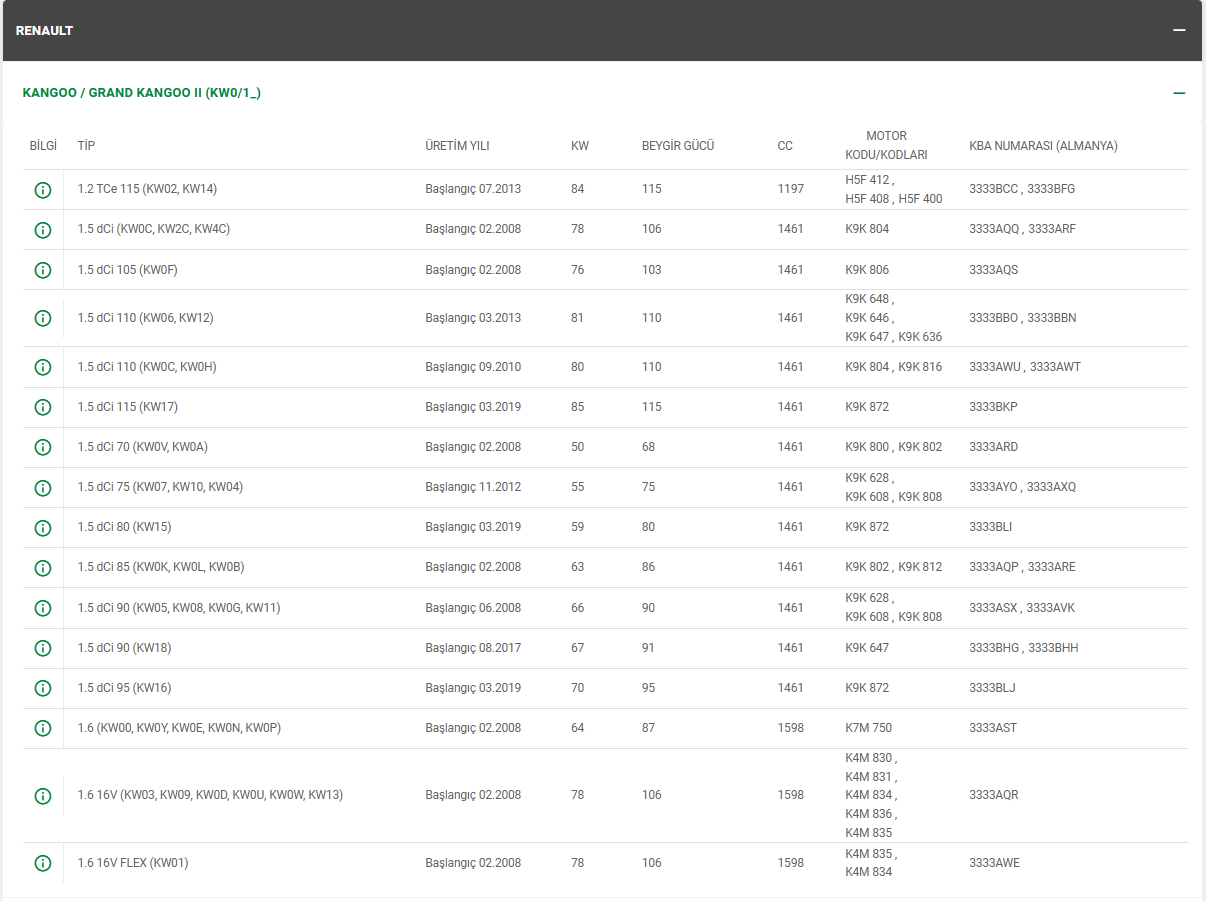Click the RENAULT header title
Image resolution: width=1206 pixels, height=901 pixels.
click(x=44, y=30)
